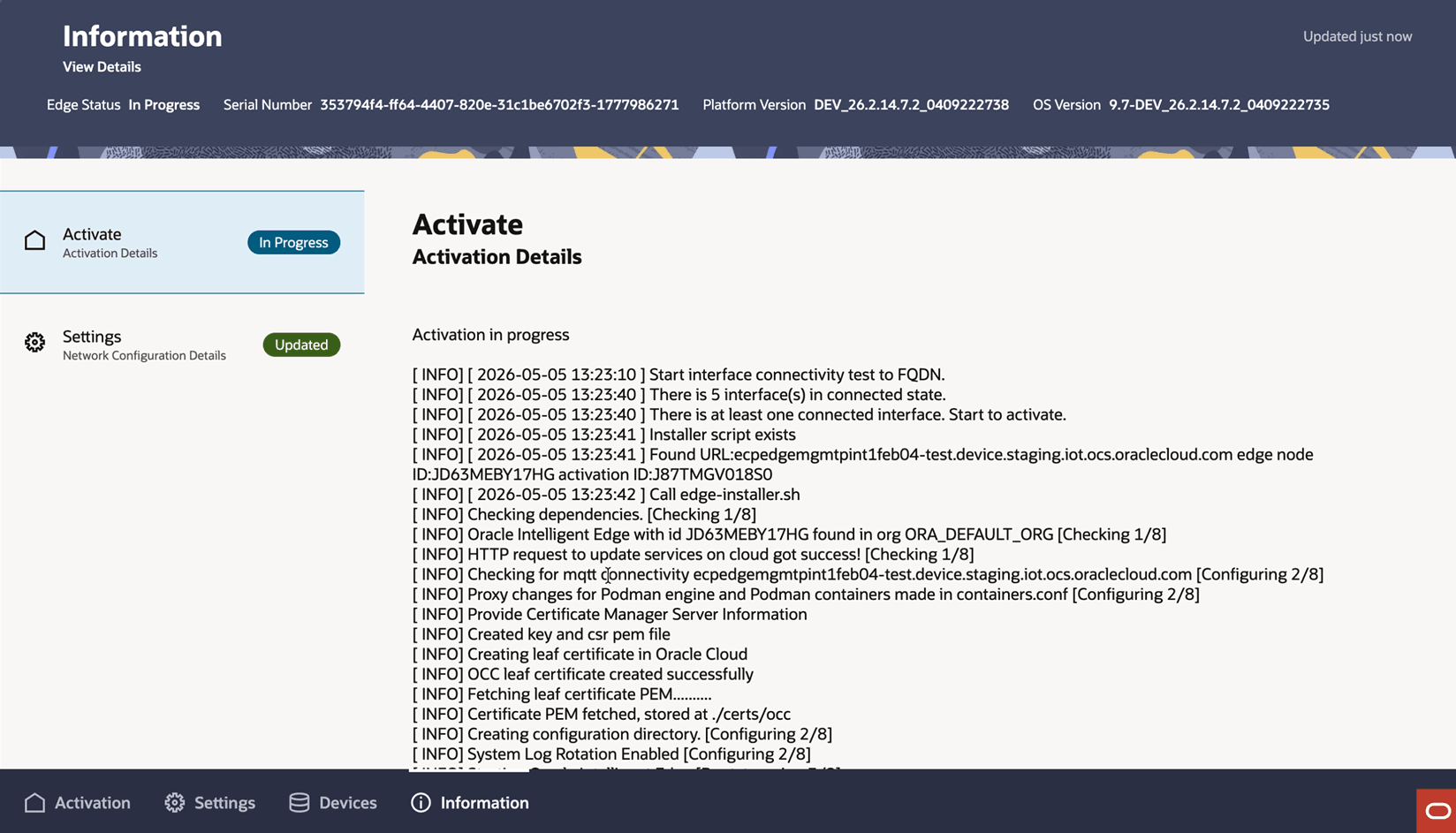
Task: Click log line 'Checking dependencies. [Checking 1/8]'
Action: click(x=584, y=514)
